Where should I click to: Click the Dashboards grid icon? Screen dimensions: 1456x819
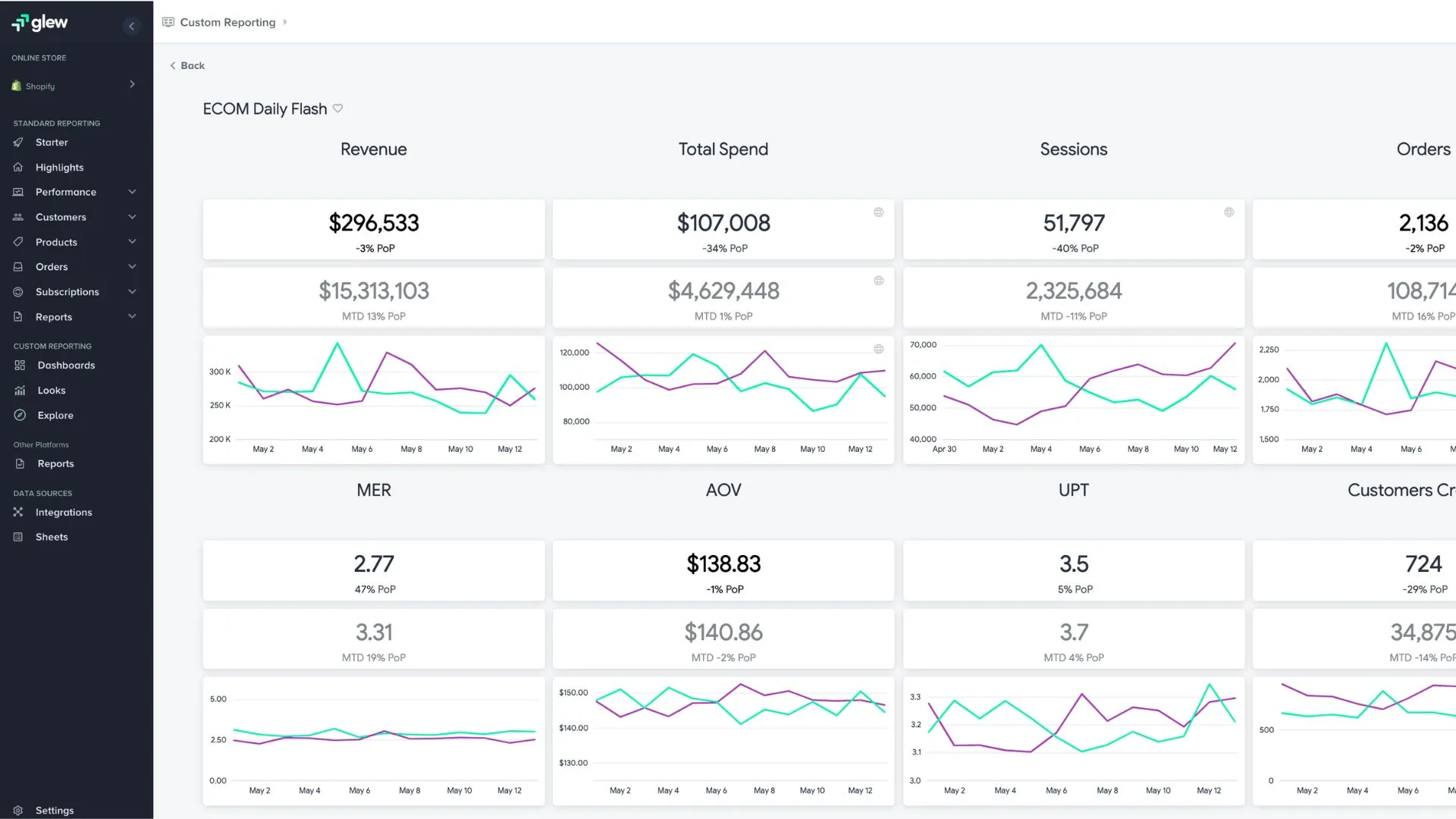pos(20,366)
